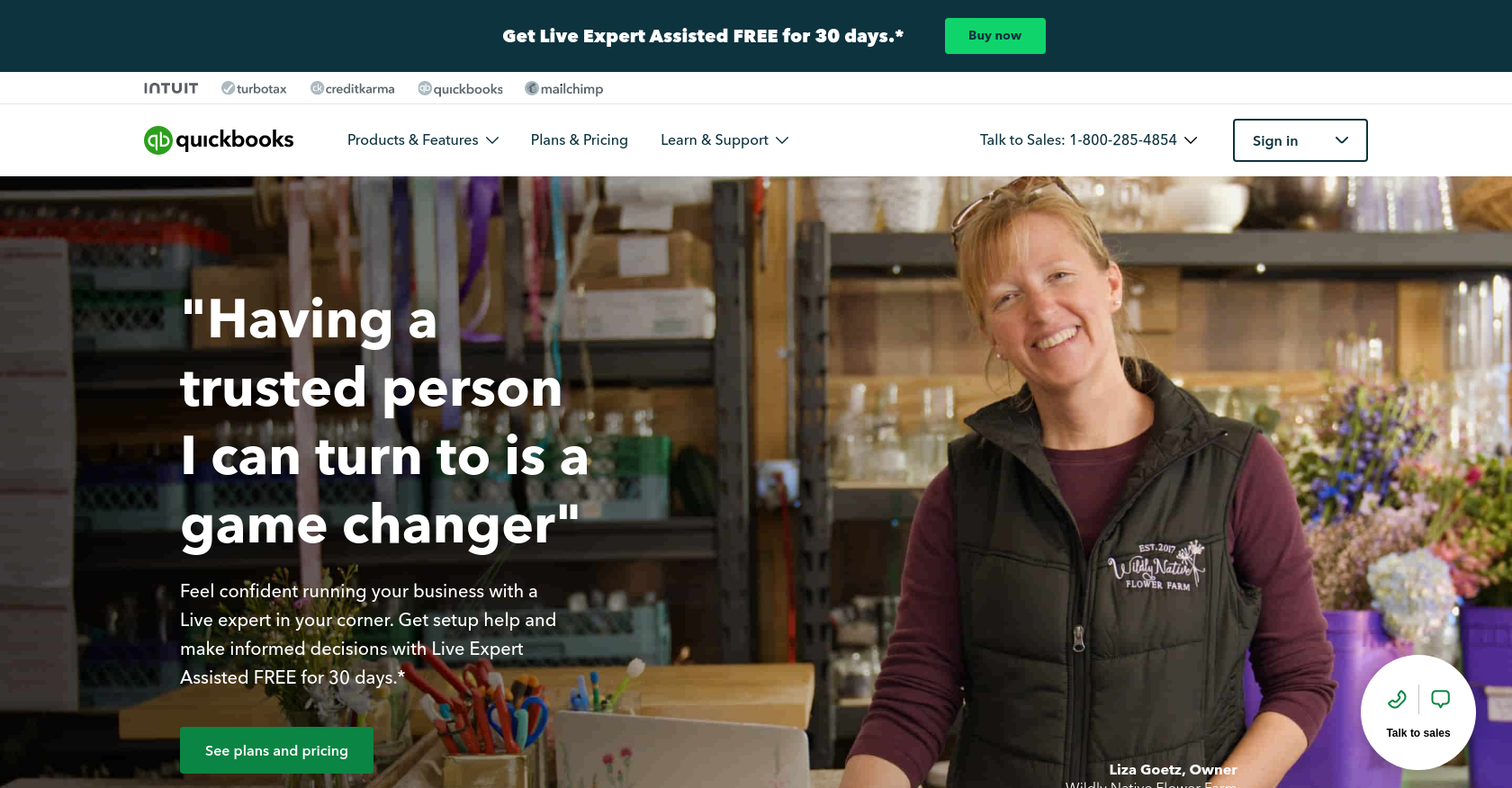Open Plans & Pricing page

580,140
